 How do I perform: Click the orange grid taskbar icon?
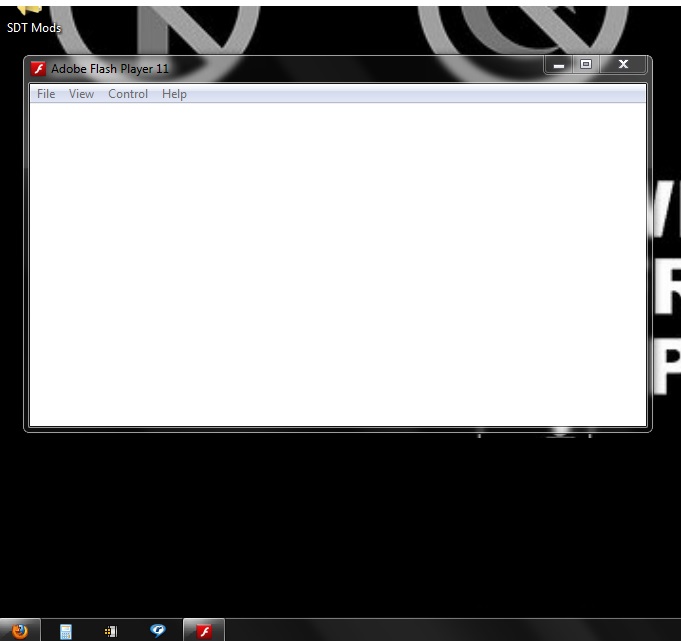click(111, 631)
